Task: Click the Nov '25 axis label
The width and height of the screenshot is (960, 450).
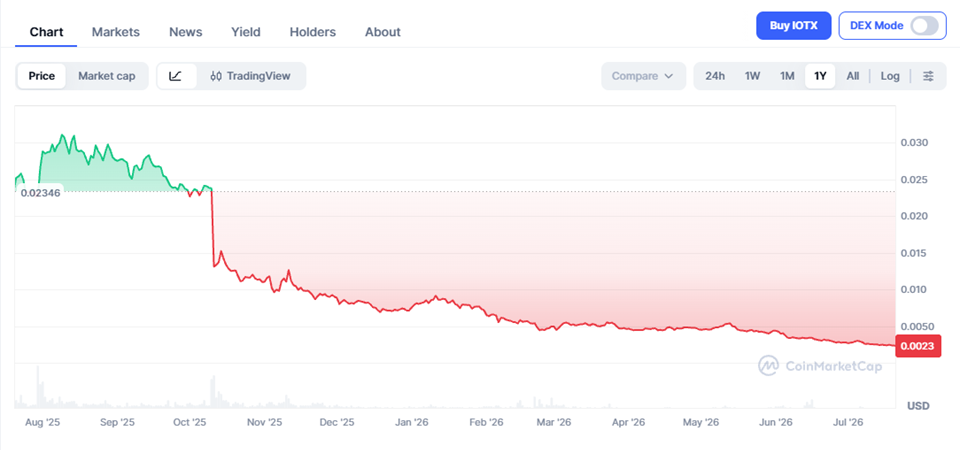Action: click(265, 422)
